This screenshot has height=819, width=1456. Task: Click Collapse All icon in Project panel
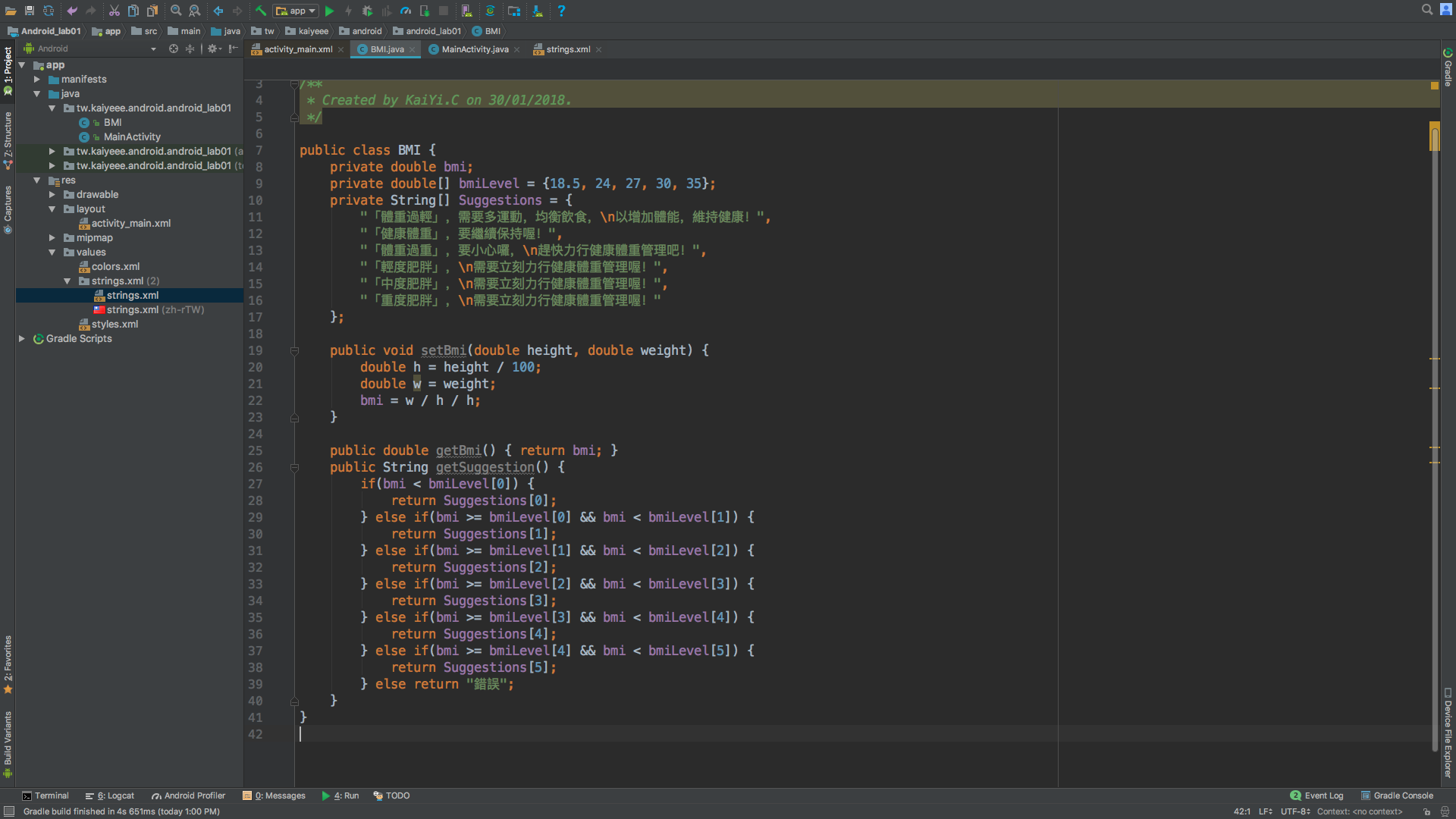tap(190, 49)
